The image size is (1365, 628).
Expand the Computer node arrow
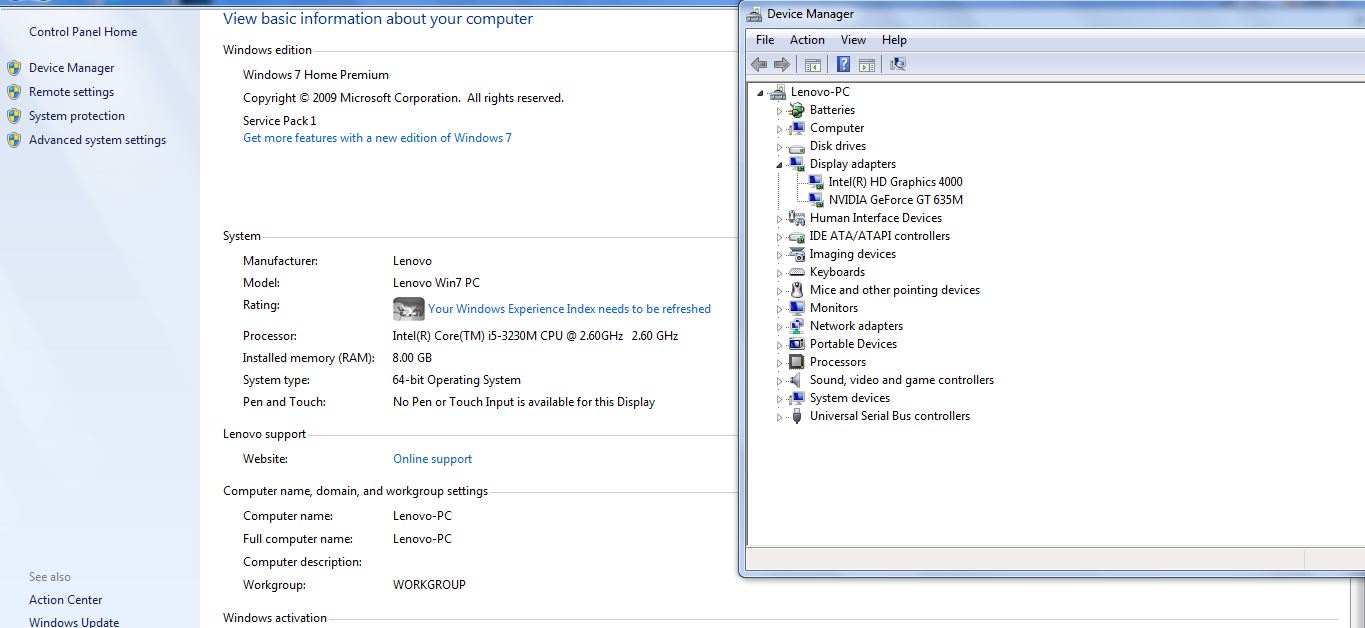pos(780,129)
